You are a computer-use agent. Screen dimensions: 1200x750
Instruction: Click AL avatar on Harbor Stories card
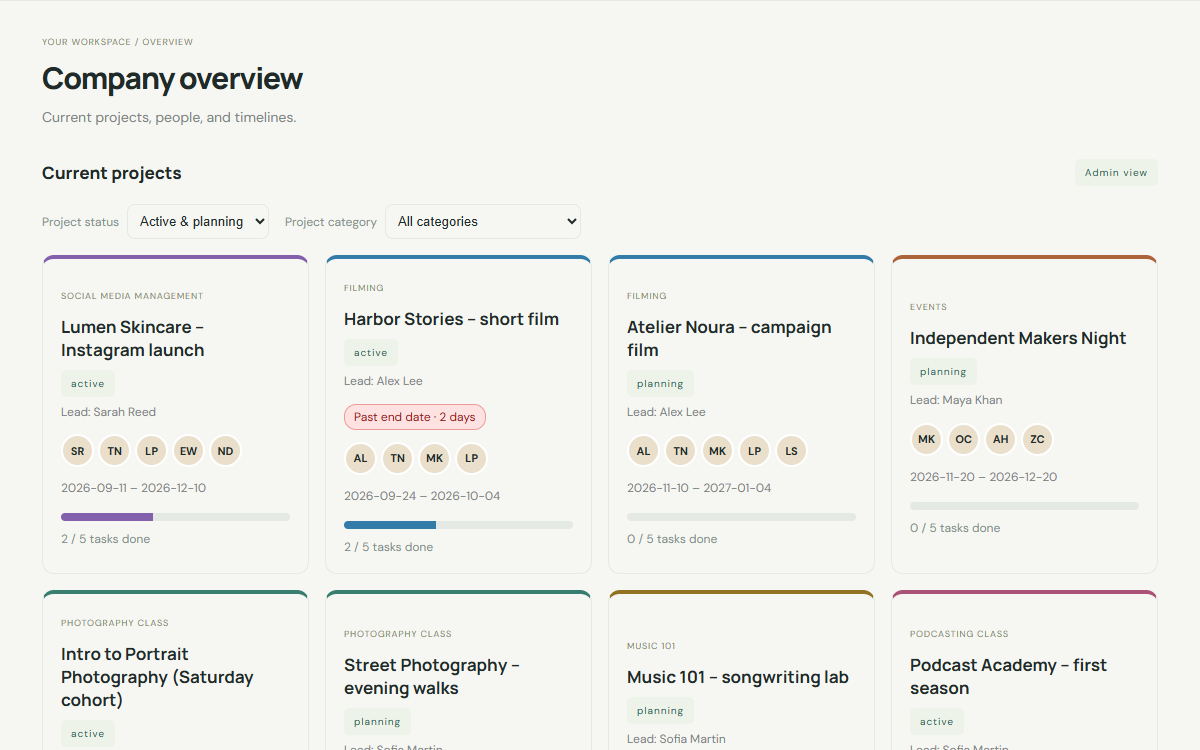tap(361, 459)
